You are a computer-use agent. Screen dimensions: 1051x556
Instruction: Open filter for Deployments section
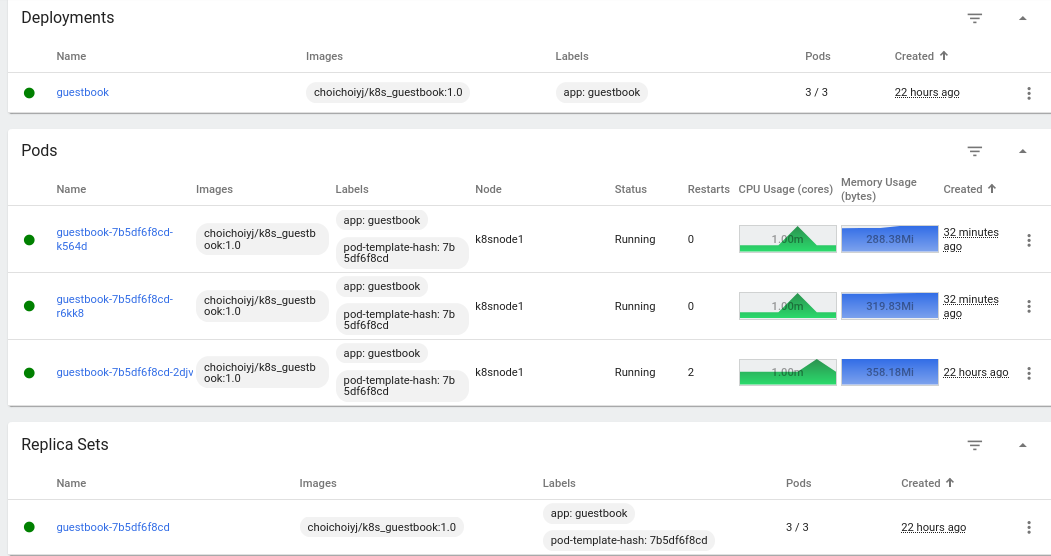[975, 18]
